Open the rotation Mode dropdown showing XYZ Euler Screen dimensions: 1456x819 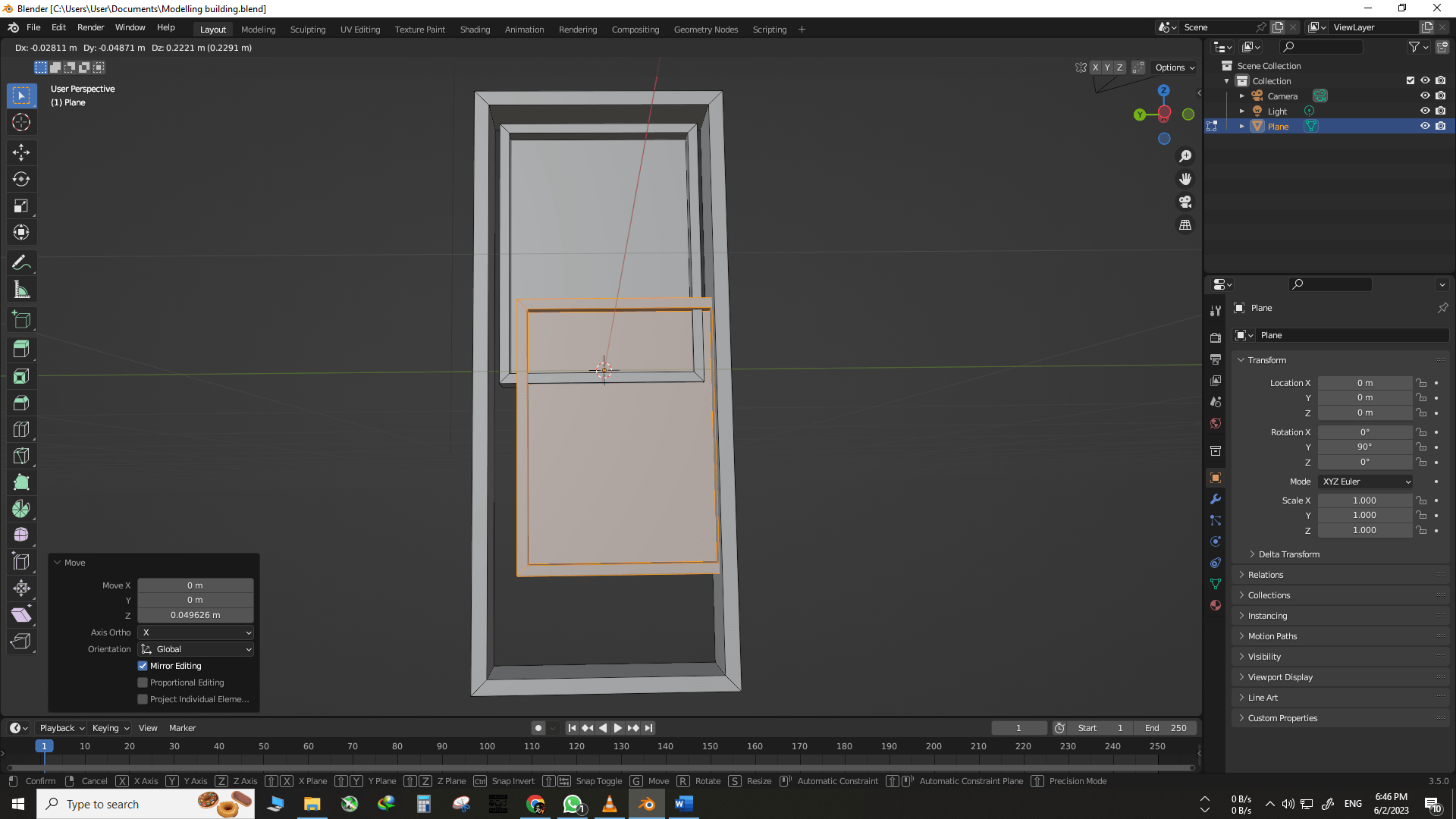coord(1365,482)
